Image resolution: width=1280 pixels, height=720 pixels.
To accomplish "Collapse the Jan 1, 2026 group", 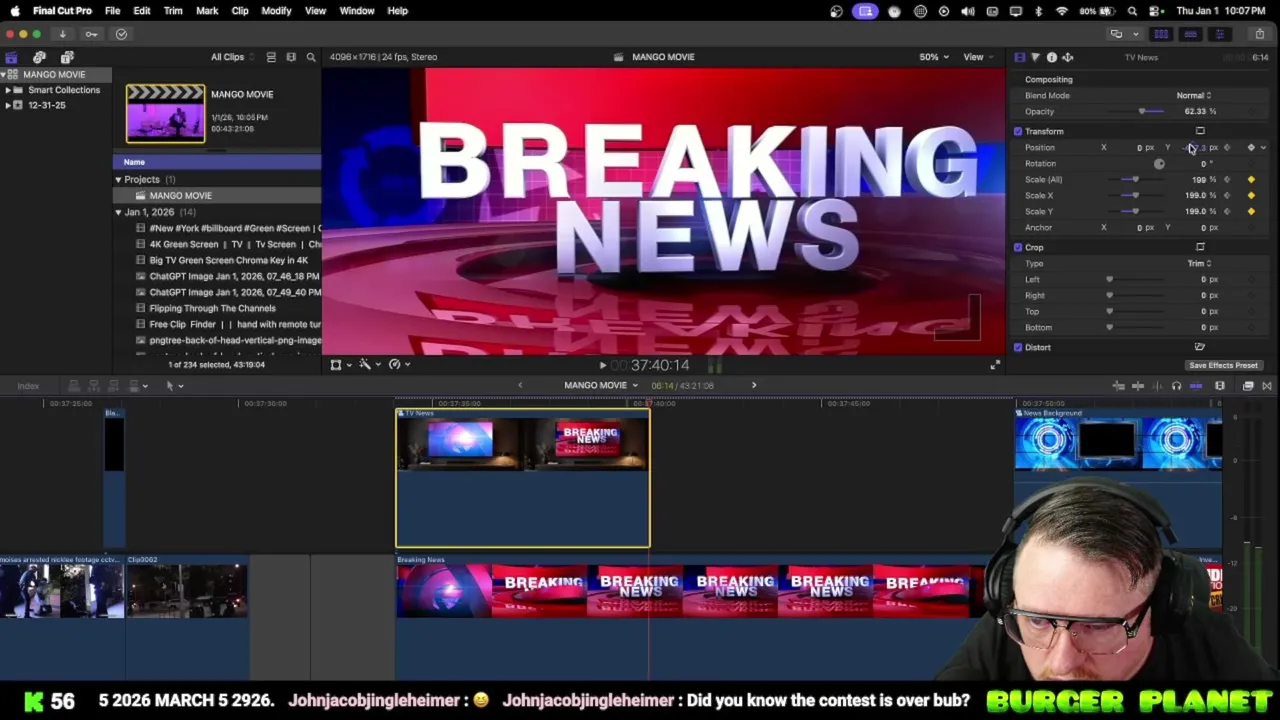I will pos(118,212).
